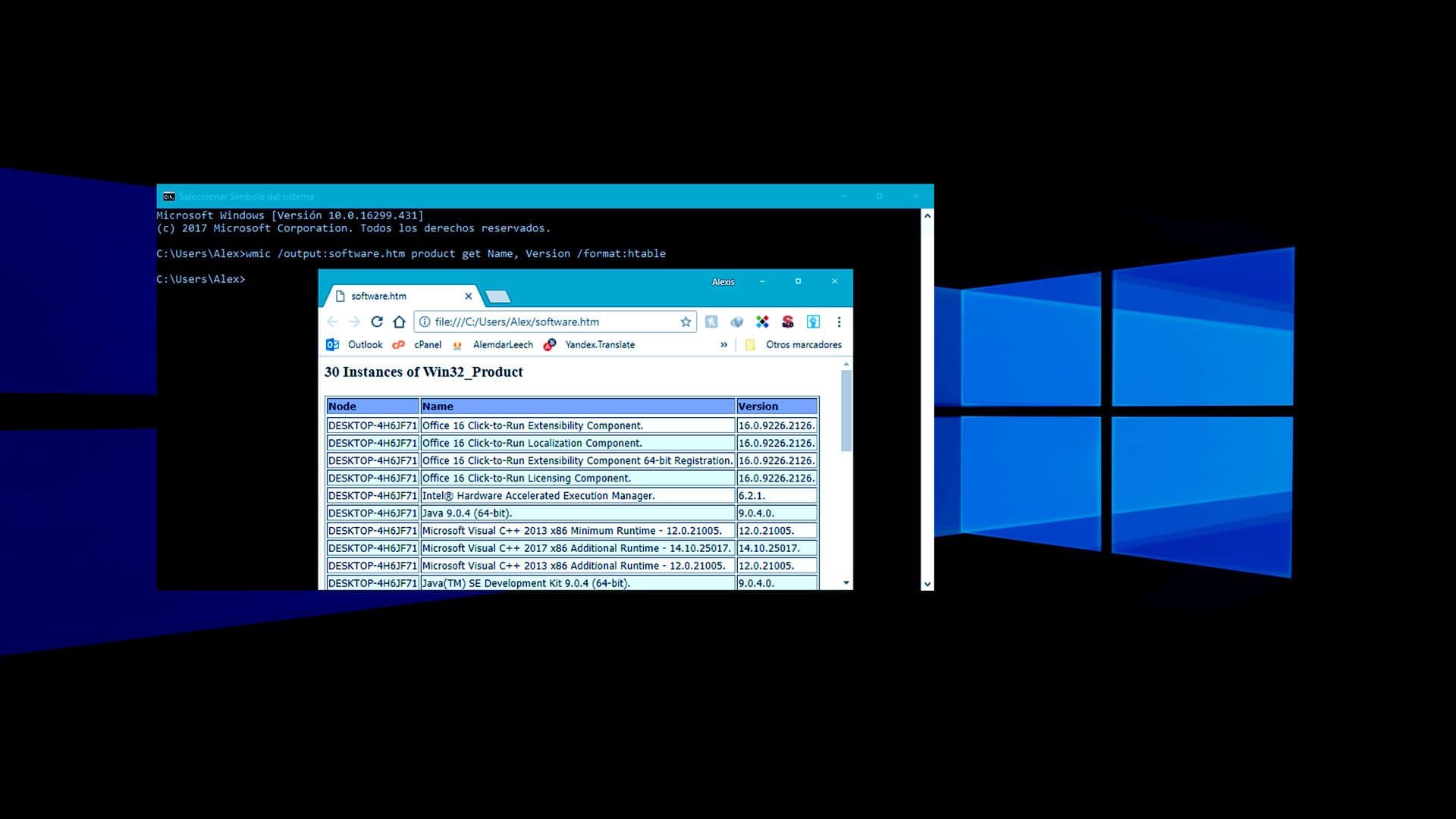Reload the software.htm page
The width and height of the screenshot is (1456, 819).
click(x=377, y=322)
